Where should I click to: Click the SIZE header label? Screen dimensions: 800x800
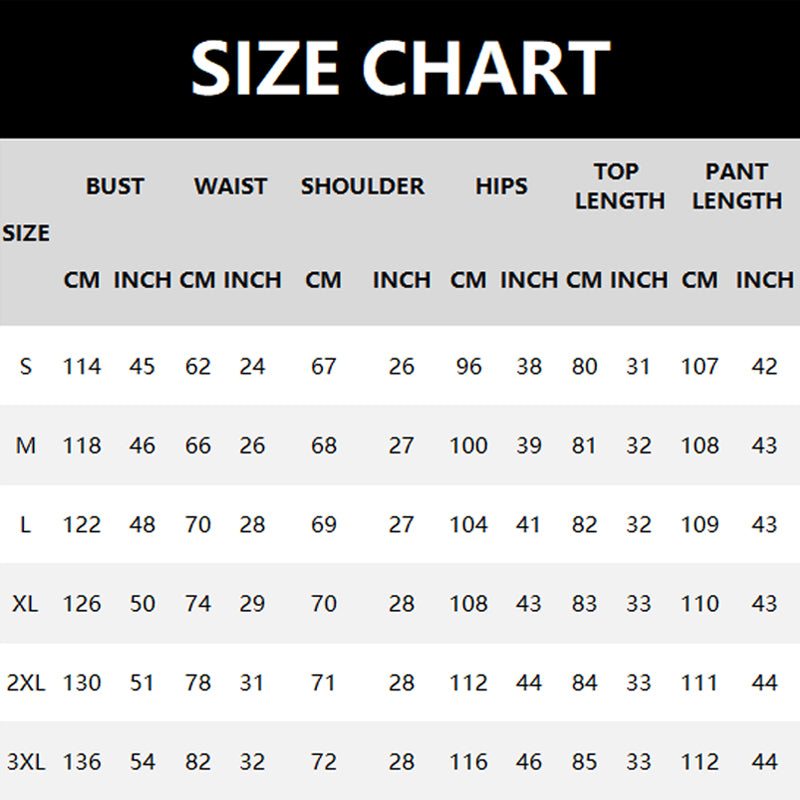(26, 233)
